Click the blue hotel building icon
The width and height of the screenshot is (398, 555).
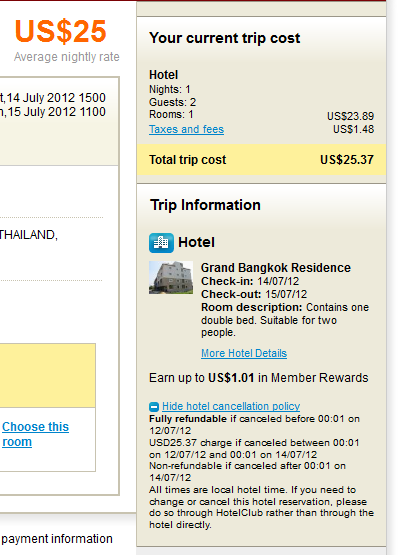click(x=161, y=243)
